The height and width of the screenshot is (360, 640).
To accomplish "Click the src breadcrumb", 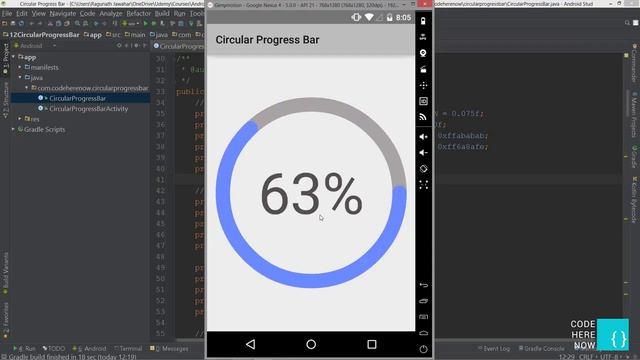I will [113, 35].
